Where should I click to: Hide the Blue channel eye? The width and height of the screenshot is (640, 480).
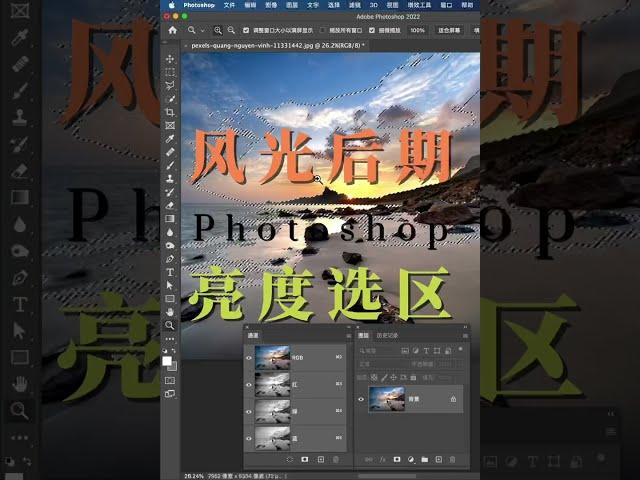tap(249, 438)
